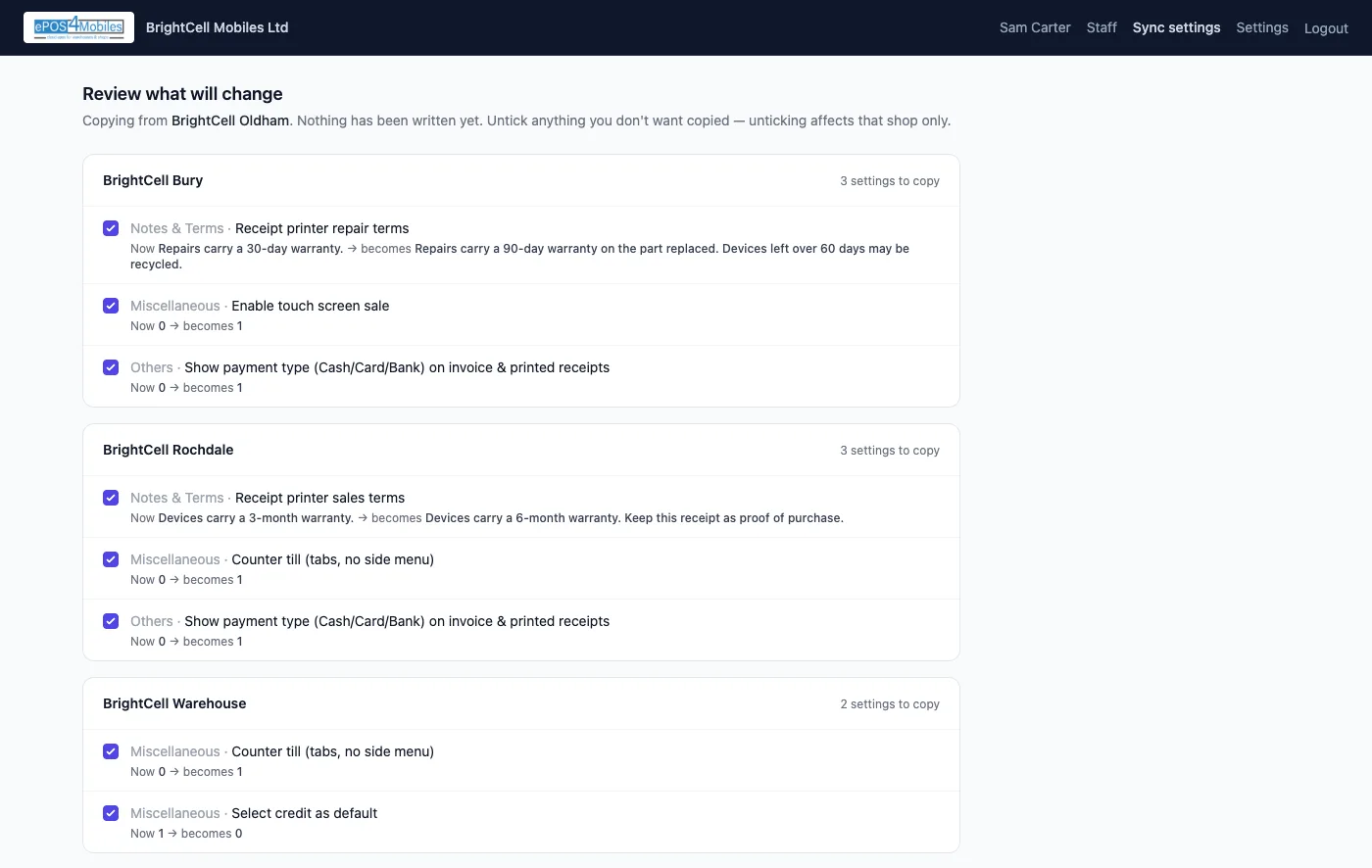Click the Receipt printer repair terms label
Viewport: 1372px width, 868px height.
(x=322, y=228)
